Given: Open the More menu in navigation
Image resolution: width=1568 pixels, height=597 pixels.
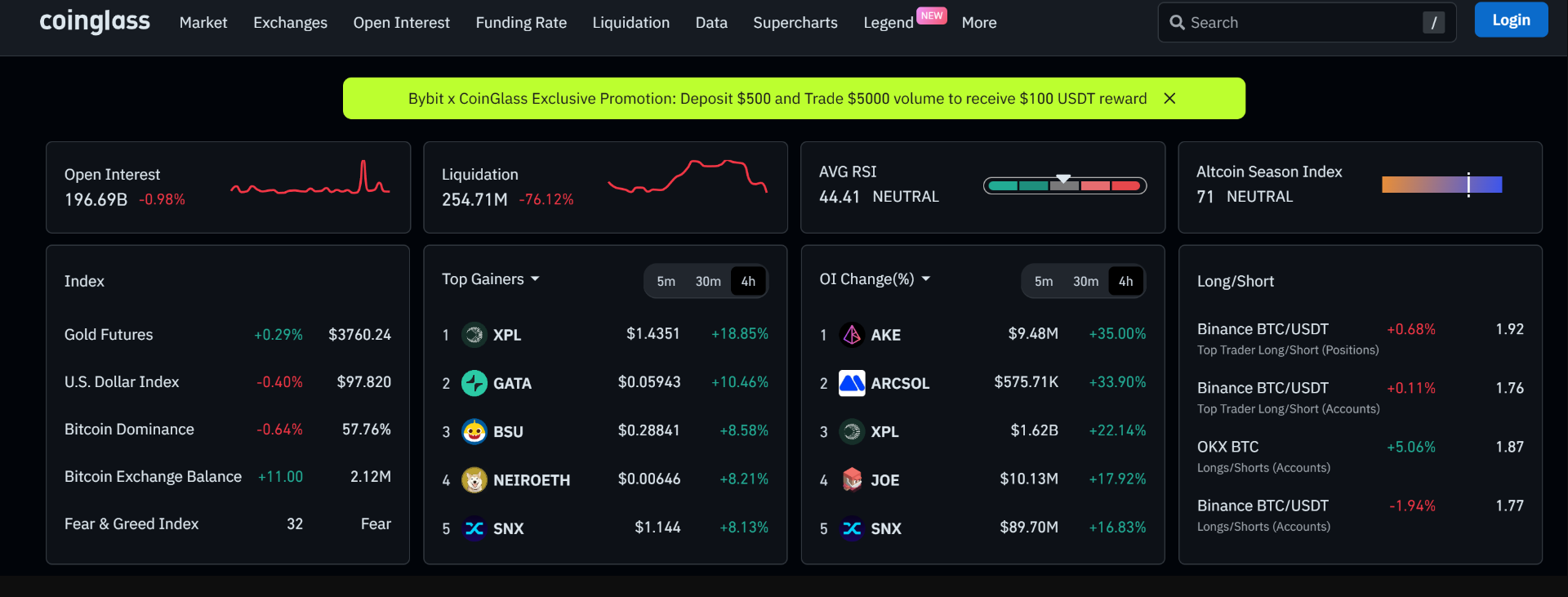Looking at the screenshot, I should (978, 23).
